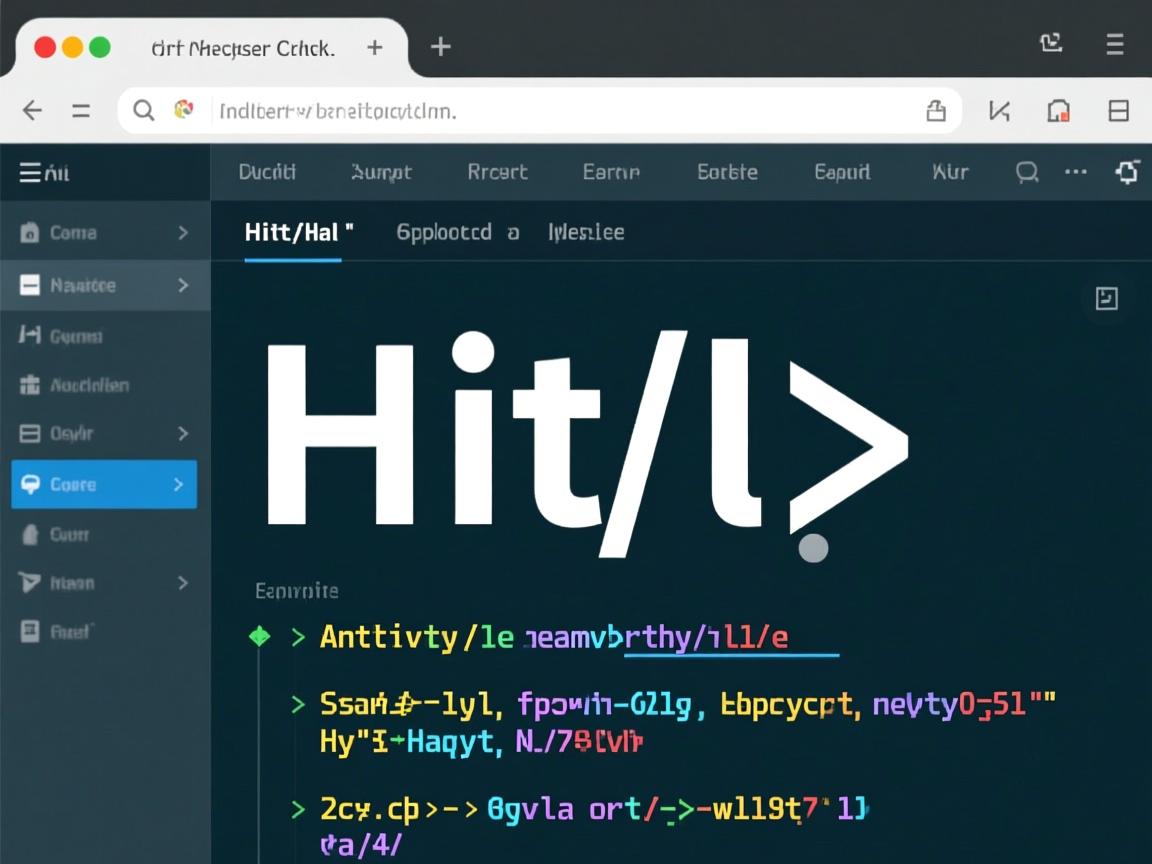Open the three-dot more options menu

coord(1076,172)
